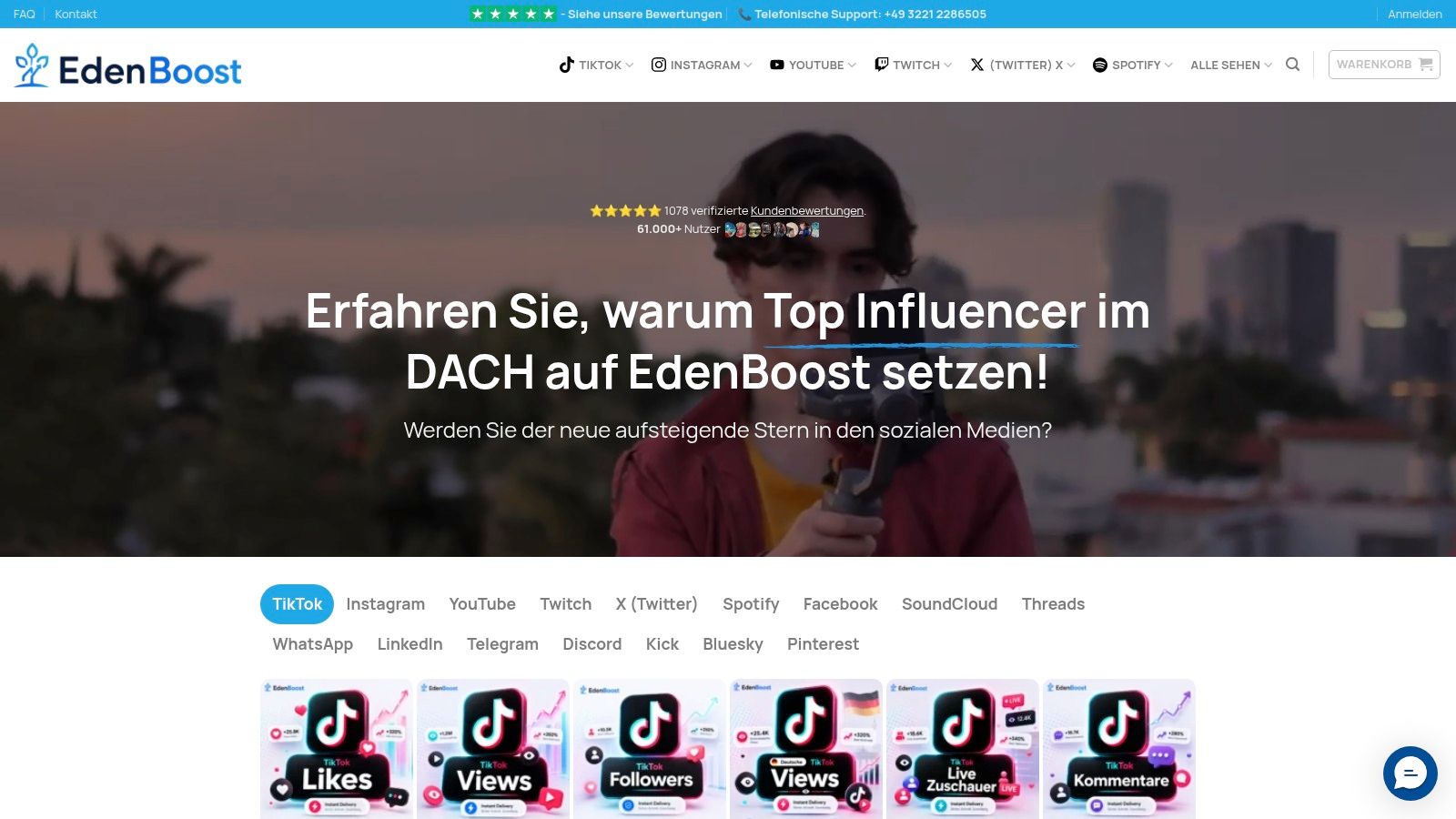Switch to the Bluesky category tab
The width and height of the screenshot is (1456, 819).
(x=733, y=644)
